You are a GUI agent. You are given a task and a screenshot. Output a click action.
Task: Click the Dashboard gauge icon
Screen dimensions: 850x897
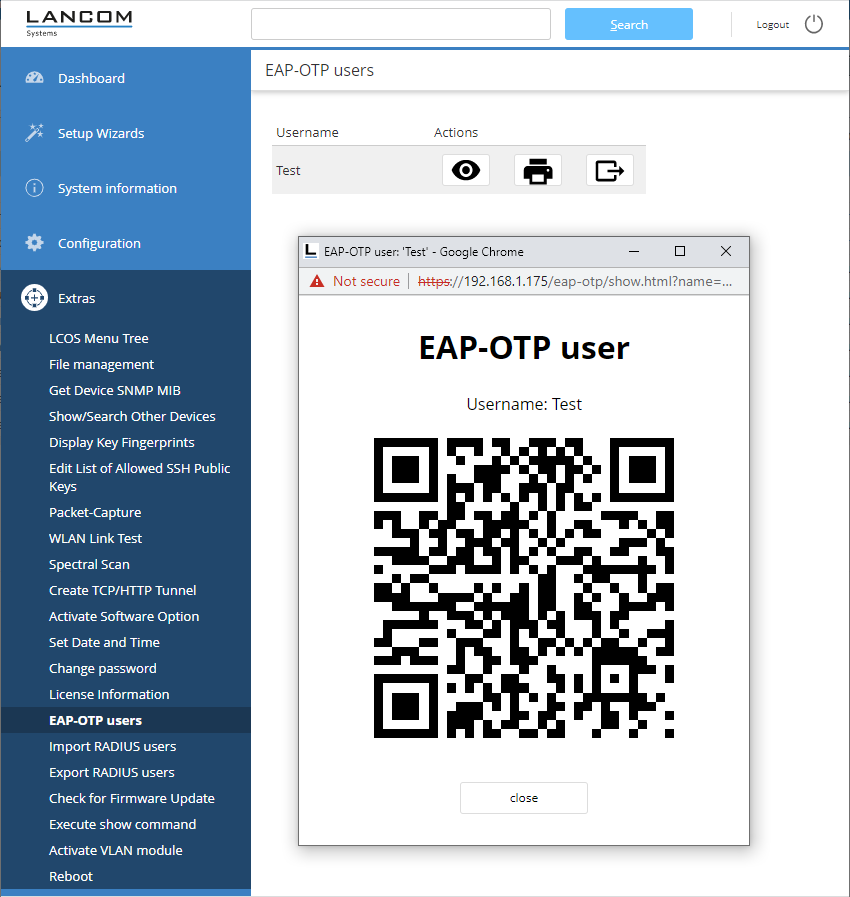click(x=35, y=78)
